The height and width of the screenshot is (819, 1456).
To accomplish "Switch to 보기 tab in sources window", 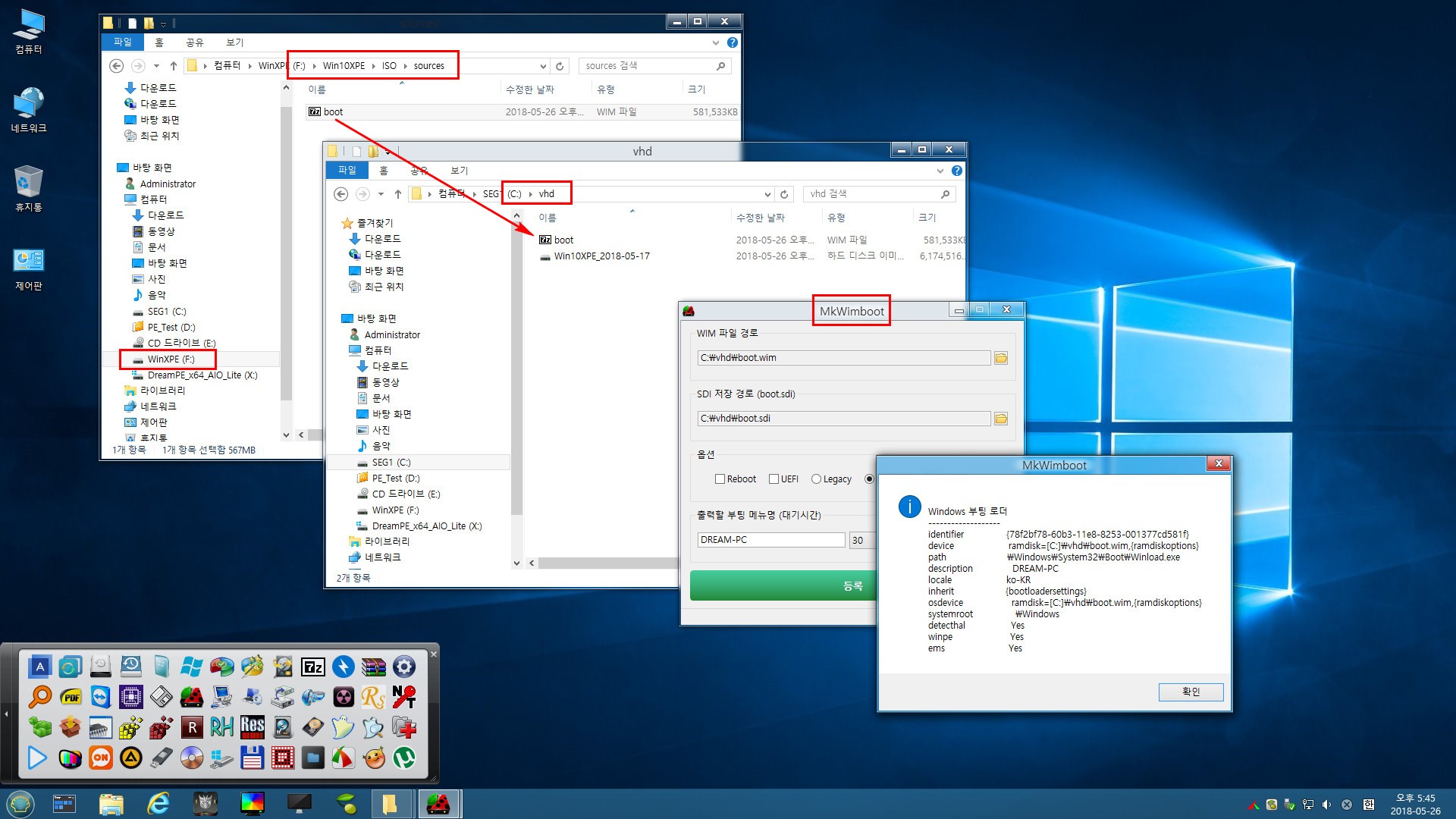I will click(235, 42).
